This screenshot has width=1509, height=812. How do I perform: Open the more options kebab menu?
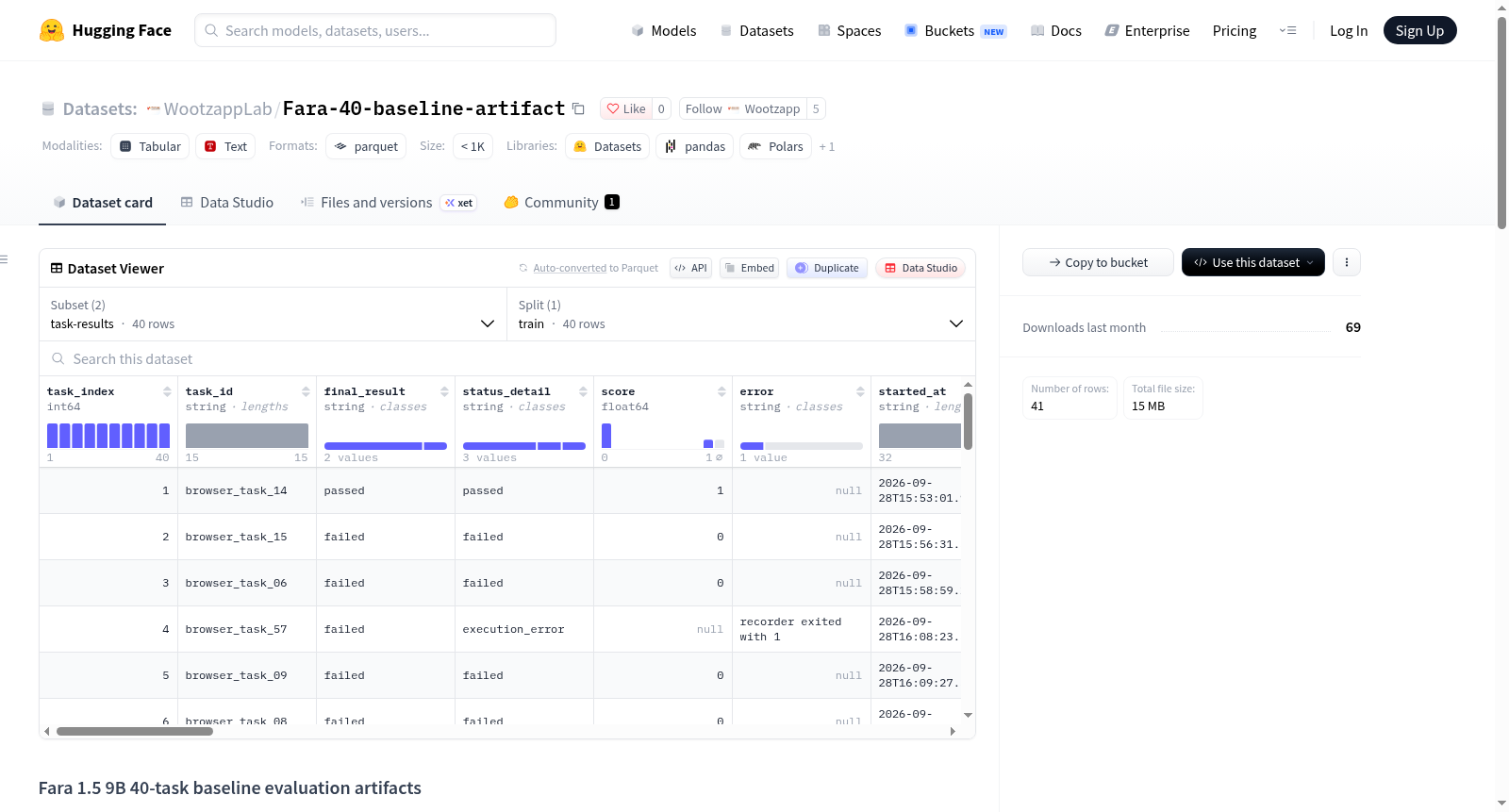(1347, 262)
